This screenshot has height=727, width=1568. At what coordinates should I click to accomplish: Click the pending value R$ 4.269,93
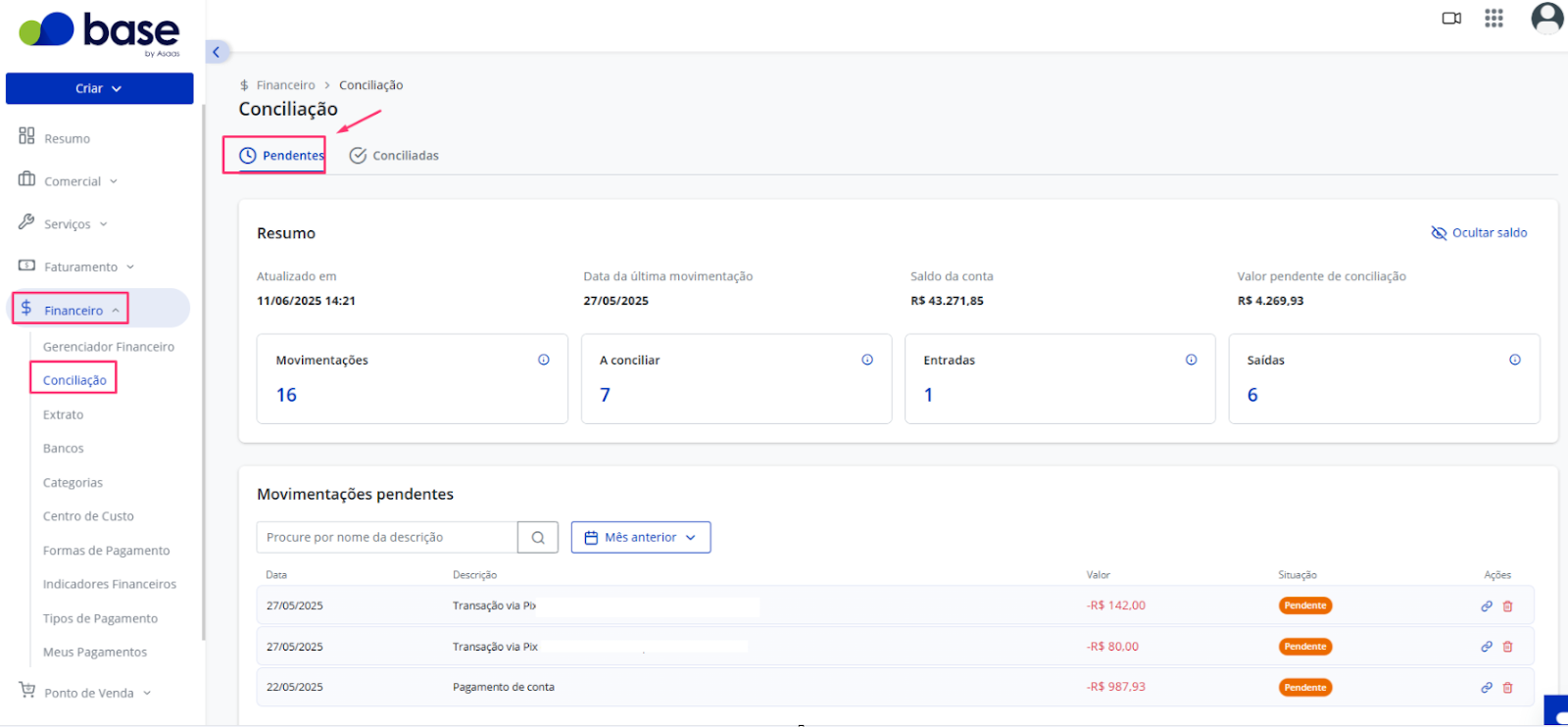click(x=1270, y=301)
